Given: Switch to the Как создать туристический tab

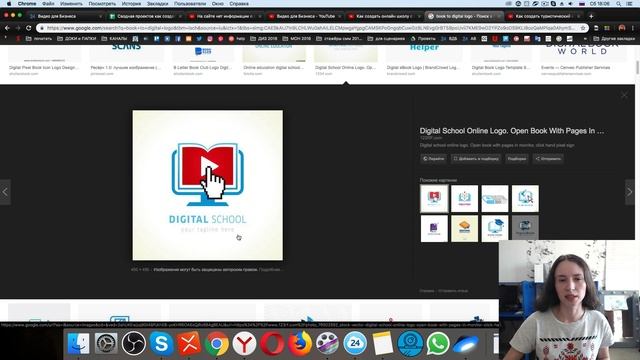Looking at the screenshot, I should [544, 16].
